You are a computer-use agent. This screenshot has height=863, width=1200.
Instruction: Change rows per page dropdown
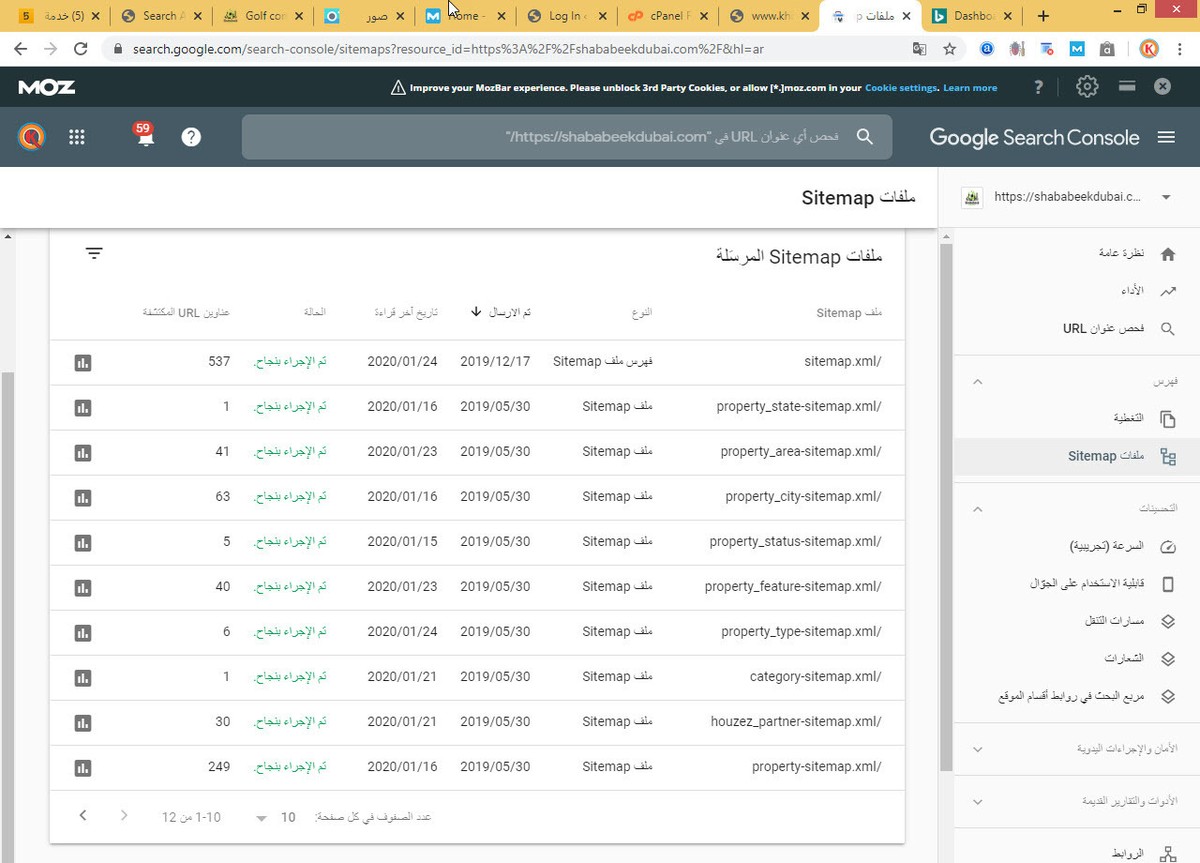pyautogui.click(x=276, y=817)
